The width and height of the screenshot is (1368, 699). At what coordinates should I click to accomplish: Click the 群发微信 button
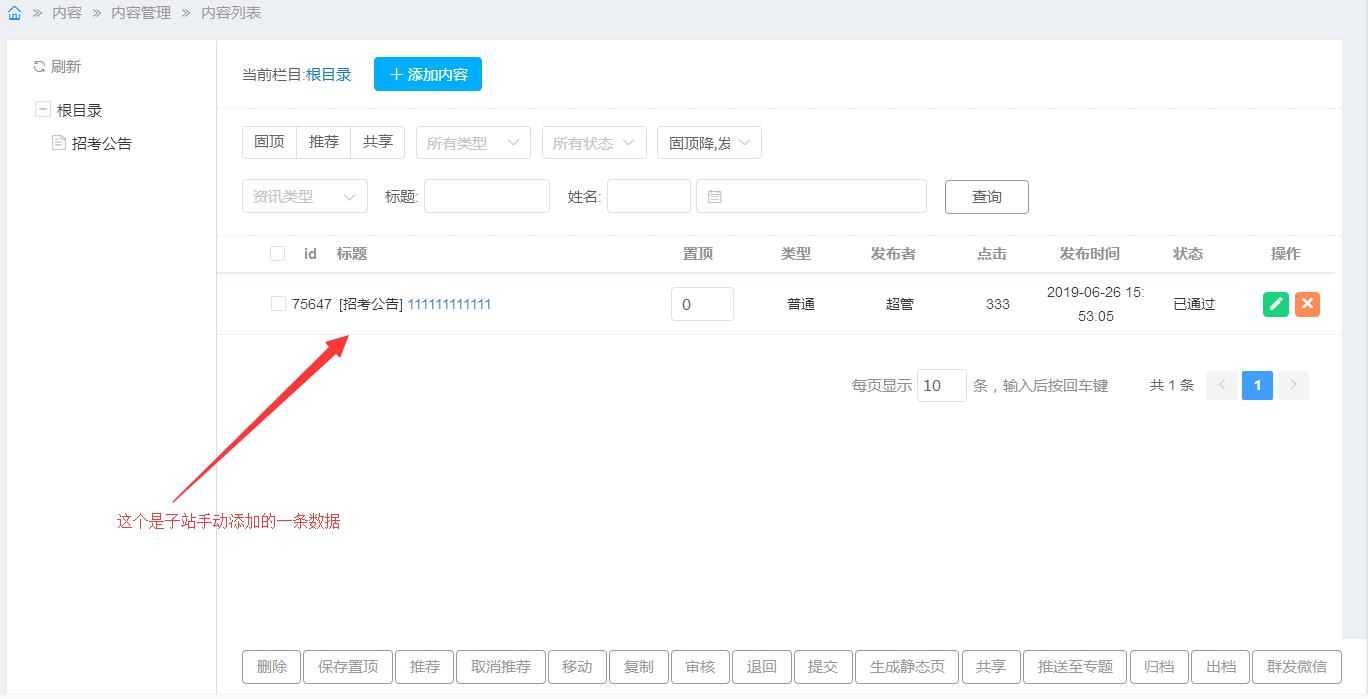pos(1297,667)
